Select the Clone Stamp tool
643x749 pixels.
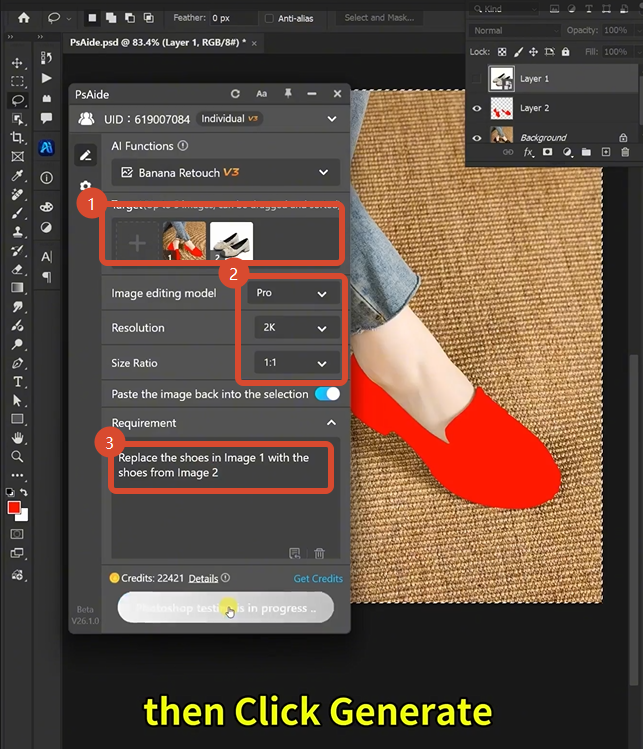[x=17, y=232]
